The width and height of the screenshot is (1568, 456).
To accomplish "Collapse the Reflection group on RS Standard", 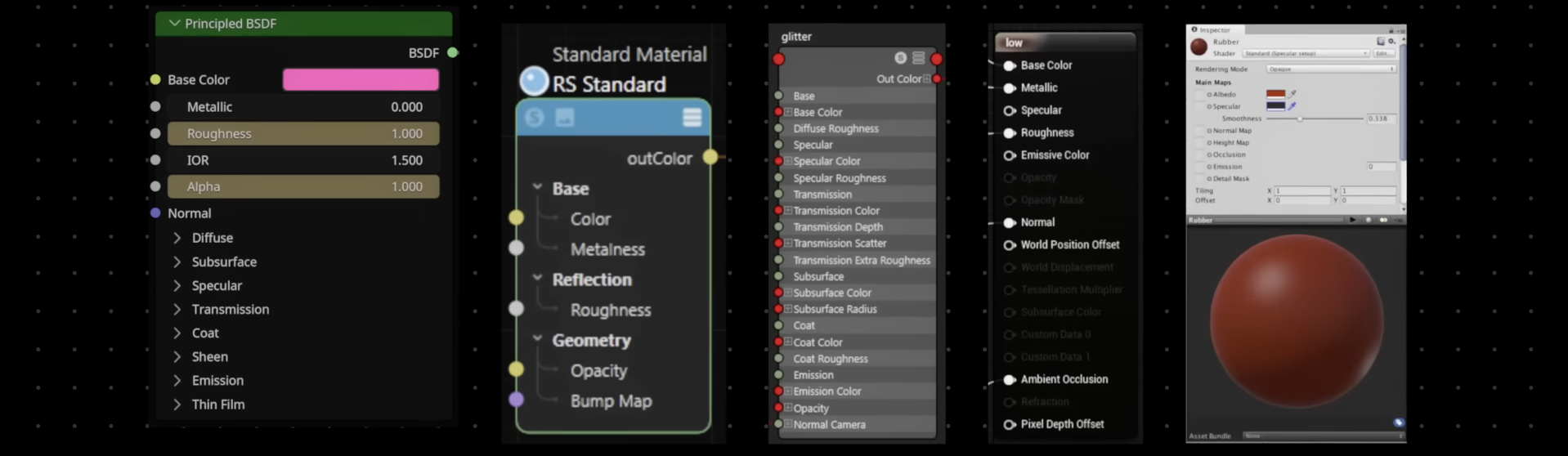I will pyautogui.click(x=537, y=278).
